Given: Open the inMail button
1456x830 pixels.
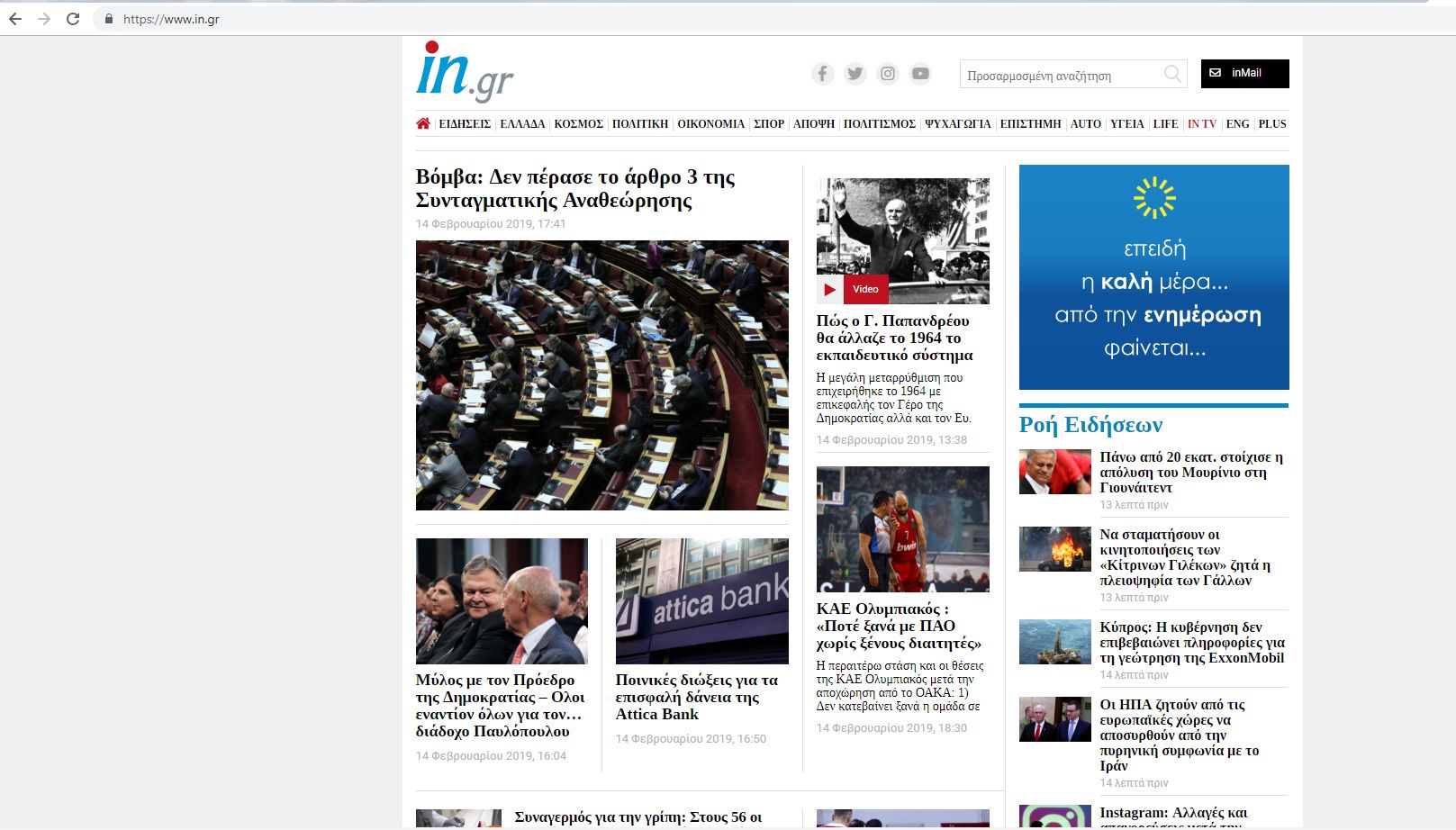Looking at the screenshot, I should coord(1245,74).
